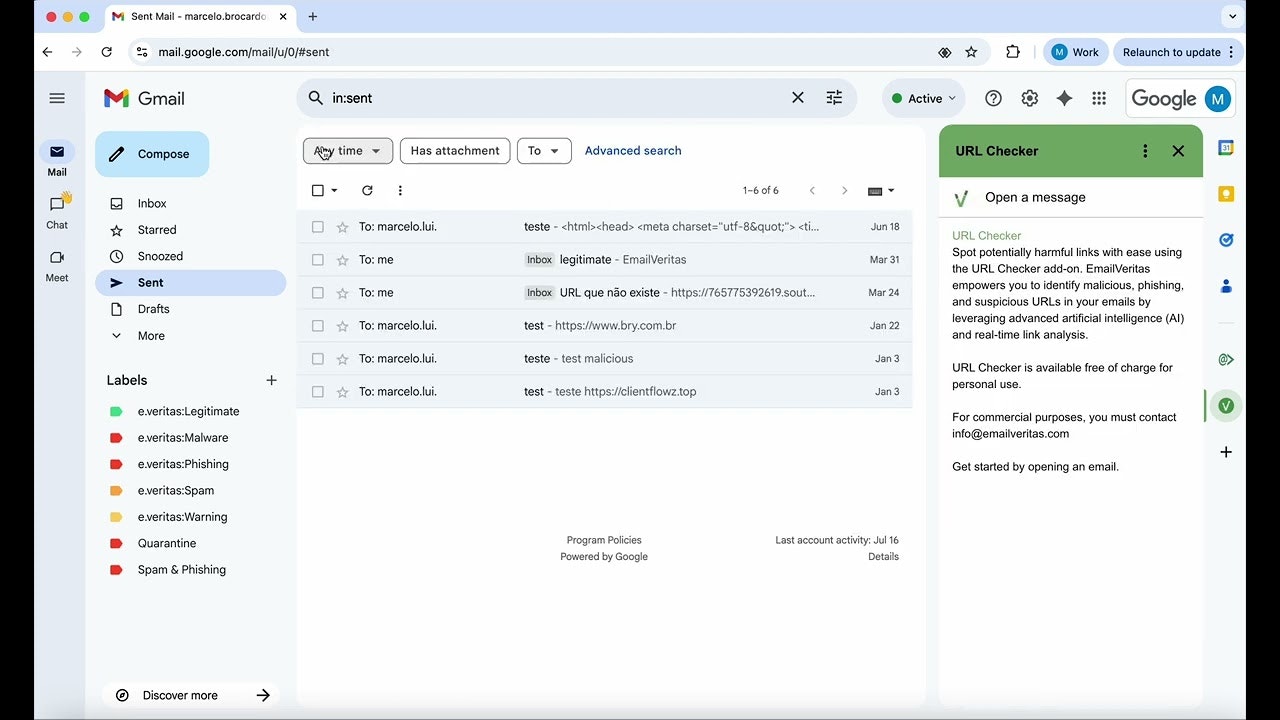Go to the Starred folder
Viewport: 1280px width, 720px height.
tap(157, 230)
